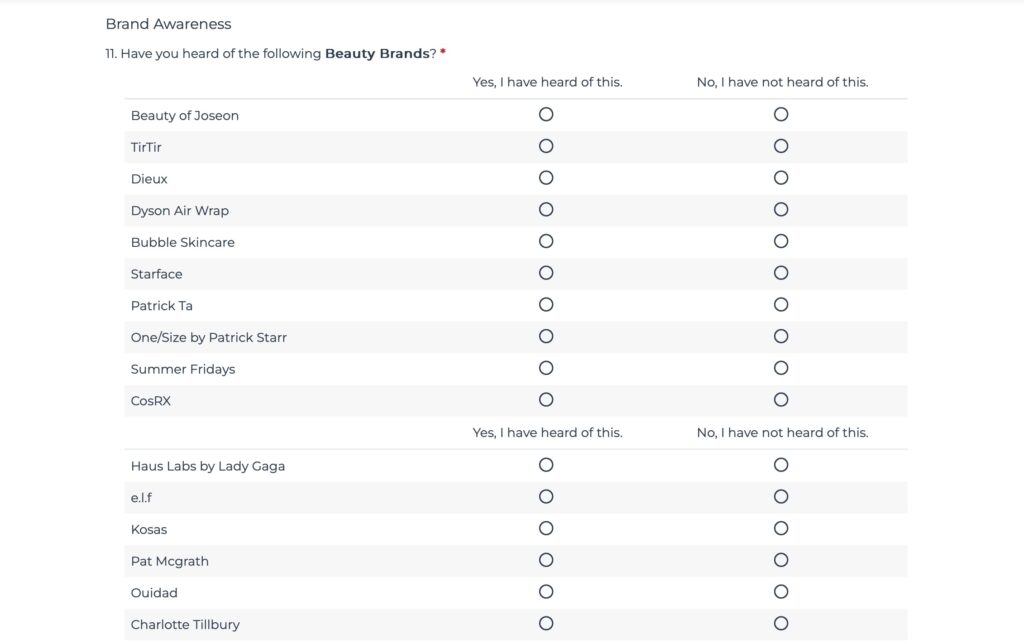This screenshot has width=1024, height=644.
Task: Mark TirTir as not heard of
Action: 781,146
